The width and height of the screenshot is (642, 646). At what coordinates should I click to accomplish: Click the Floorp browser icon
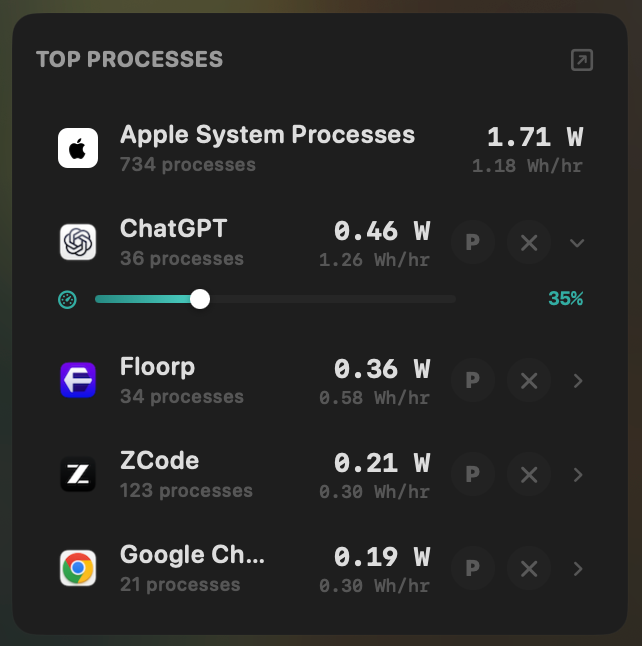pyautogui.click(x=78, y=380)
